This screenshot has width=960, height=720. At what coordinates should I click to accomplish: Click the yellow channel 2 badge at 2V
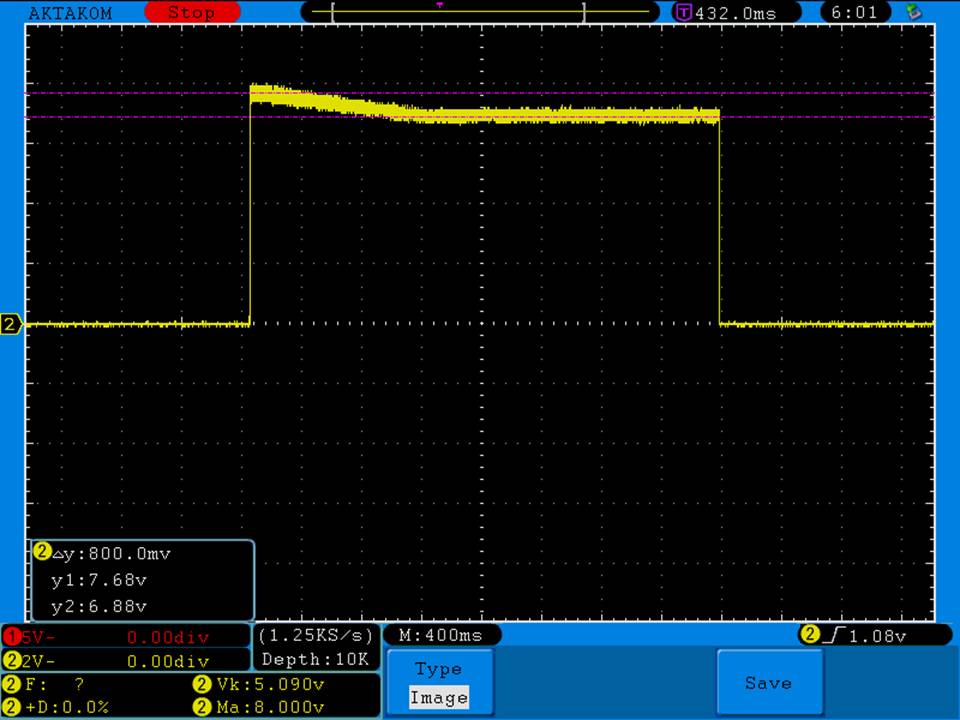(11, 661)
